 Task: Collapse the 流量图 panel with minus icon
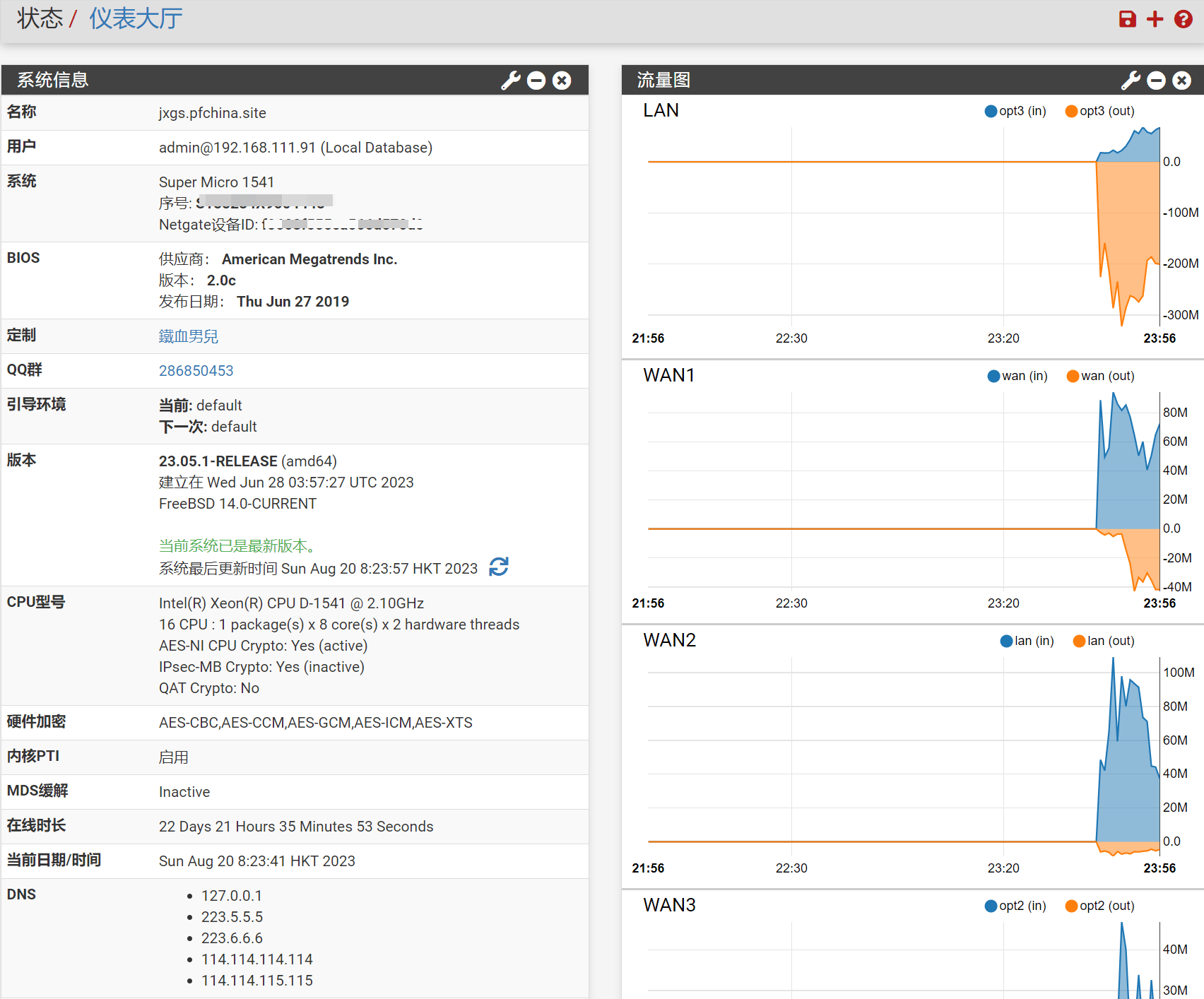(1156, 81)
